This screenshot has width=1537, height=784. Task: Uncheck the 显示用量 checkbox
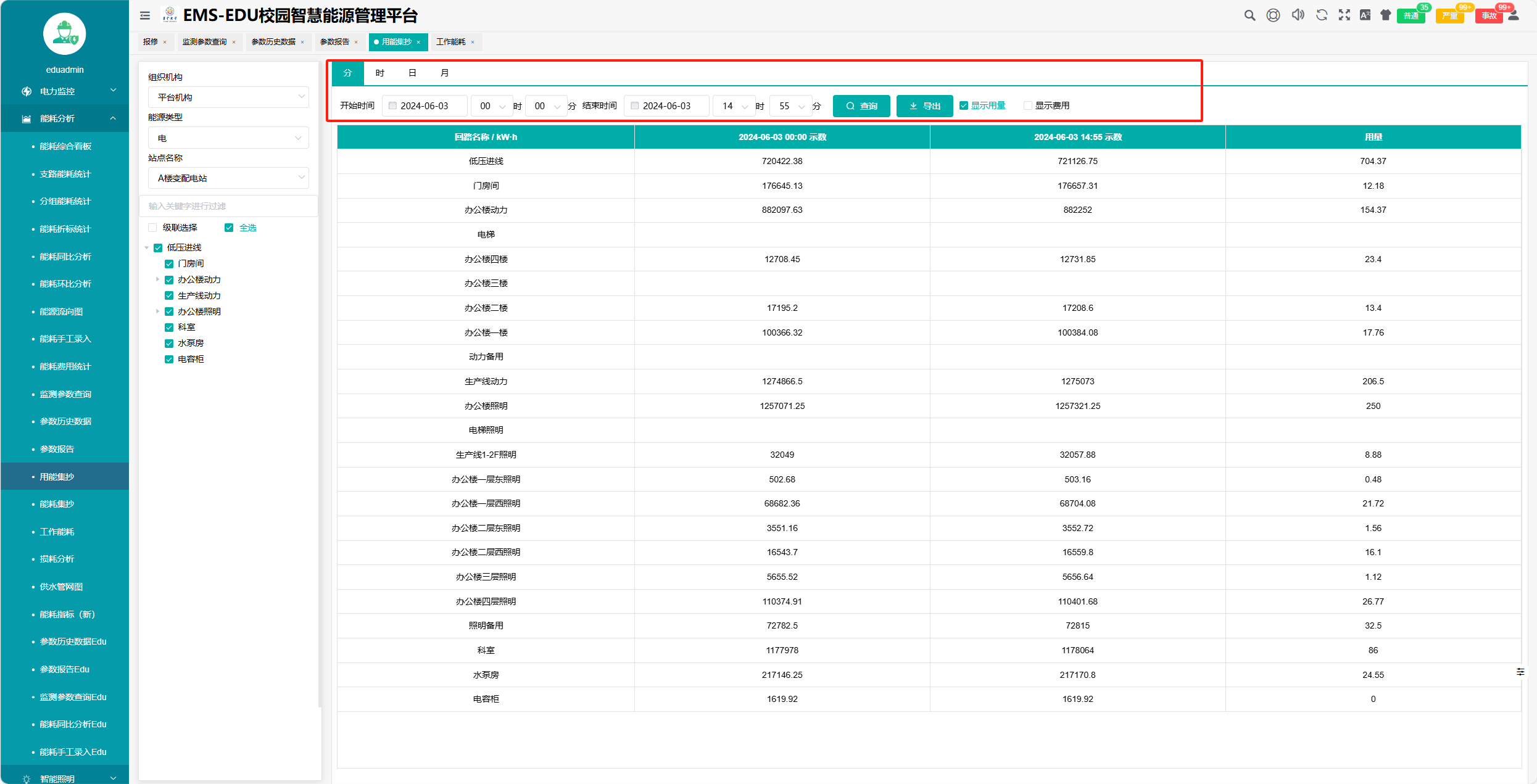964,105
